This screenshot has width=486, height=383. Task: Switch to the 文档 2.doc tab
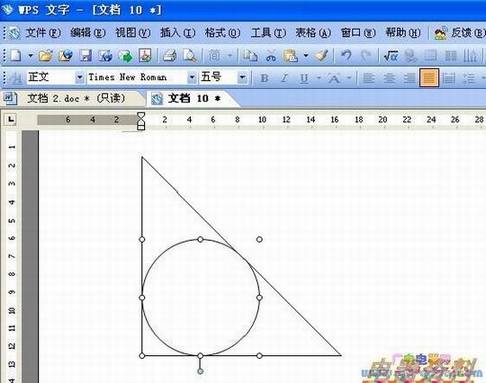tap(76, 98)
